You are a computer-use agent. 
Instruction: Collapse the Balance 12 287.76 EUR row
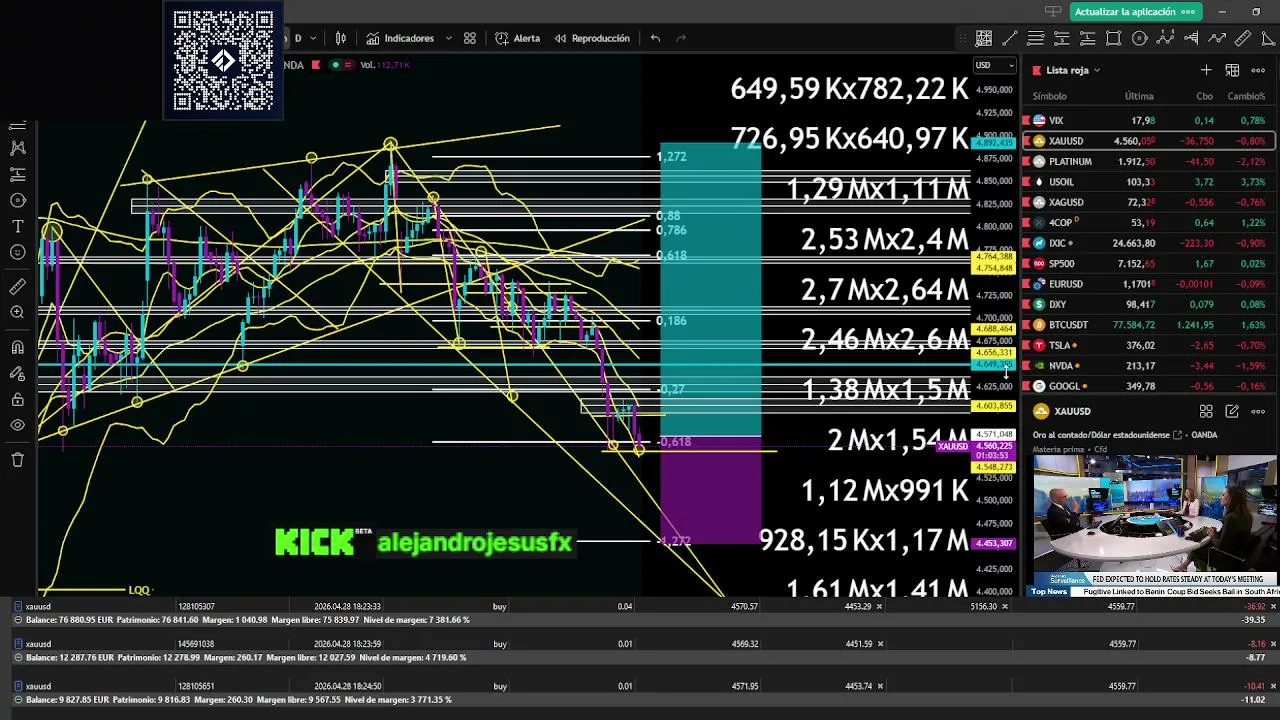(19, 658)
